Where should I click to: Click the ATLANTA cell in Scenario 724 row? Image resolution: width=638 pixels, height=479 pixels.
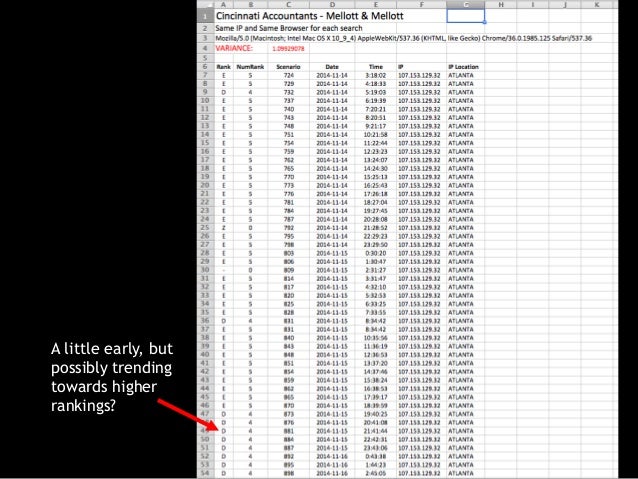coord(463,75)
